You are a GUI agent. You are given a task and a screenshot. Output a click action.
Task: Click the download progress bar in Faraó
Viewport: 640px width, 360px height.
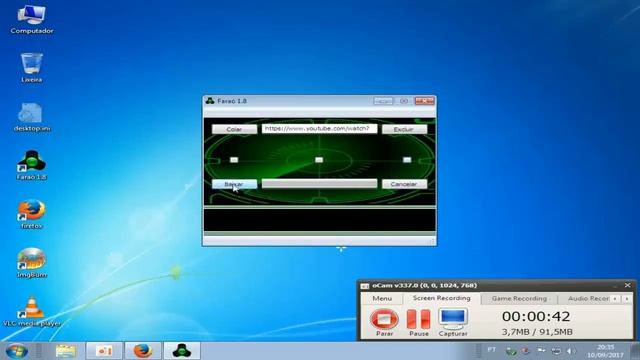(x=319, y=184)
